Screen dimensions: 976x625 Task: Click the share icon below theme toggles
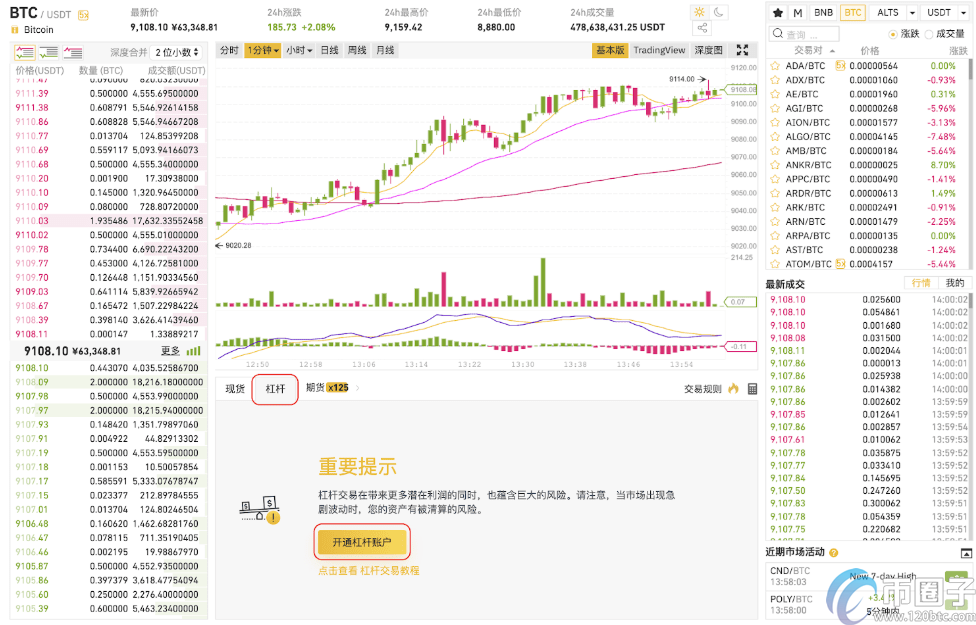click(x=702, y=28)
